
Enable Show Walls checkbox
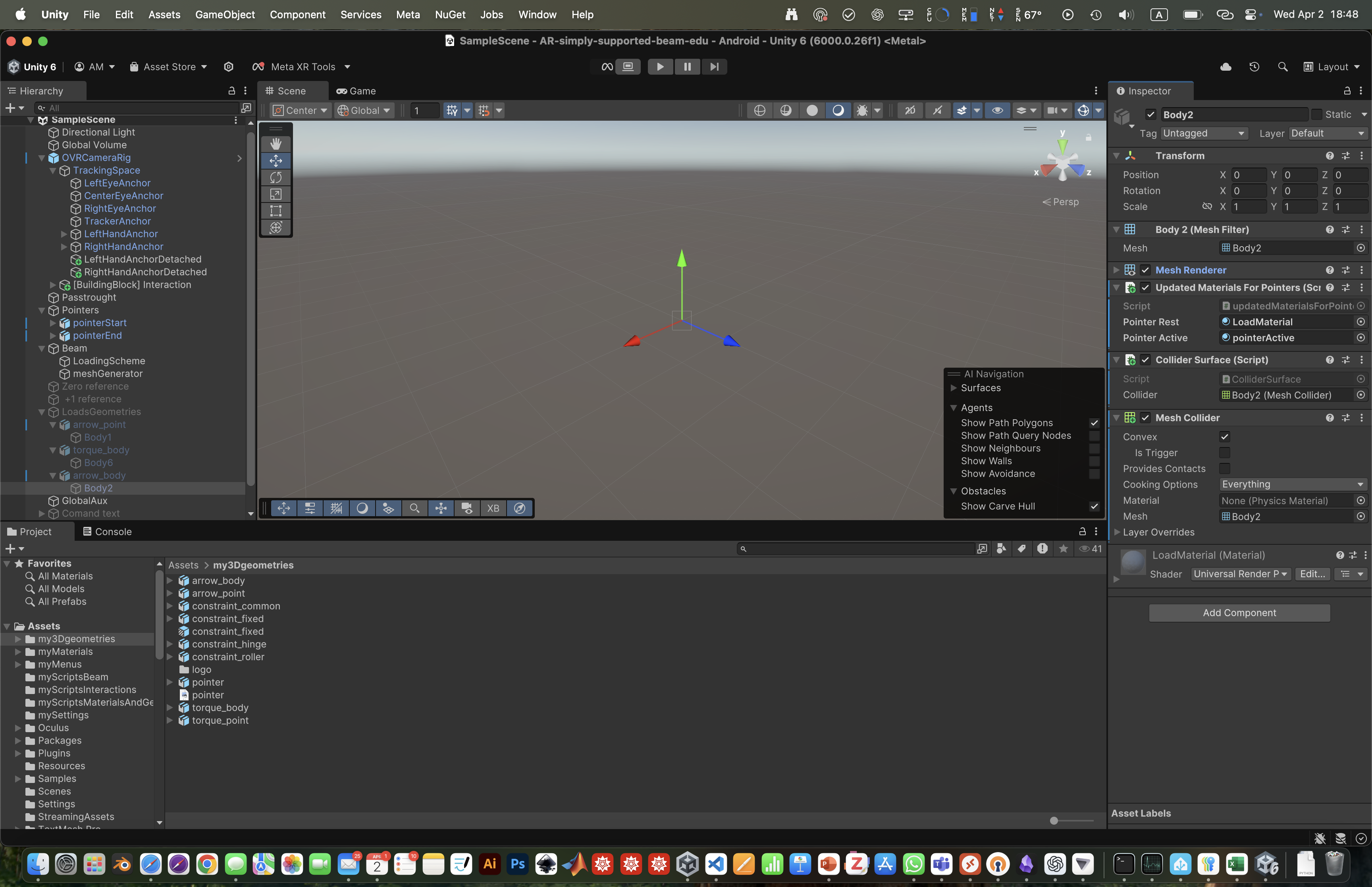click(1095, 461)
